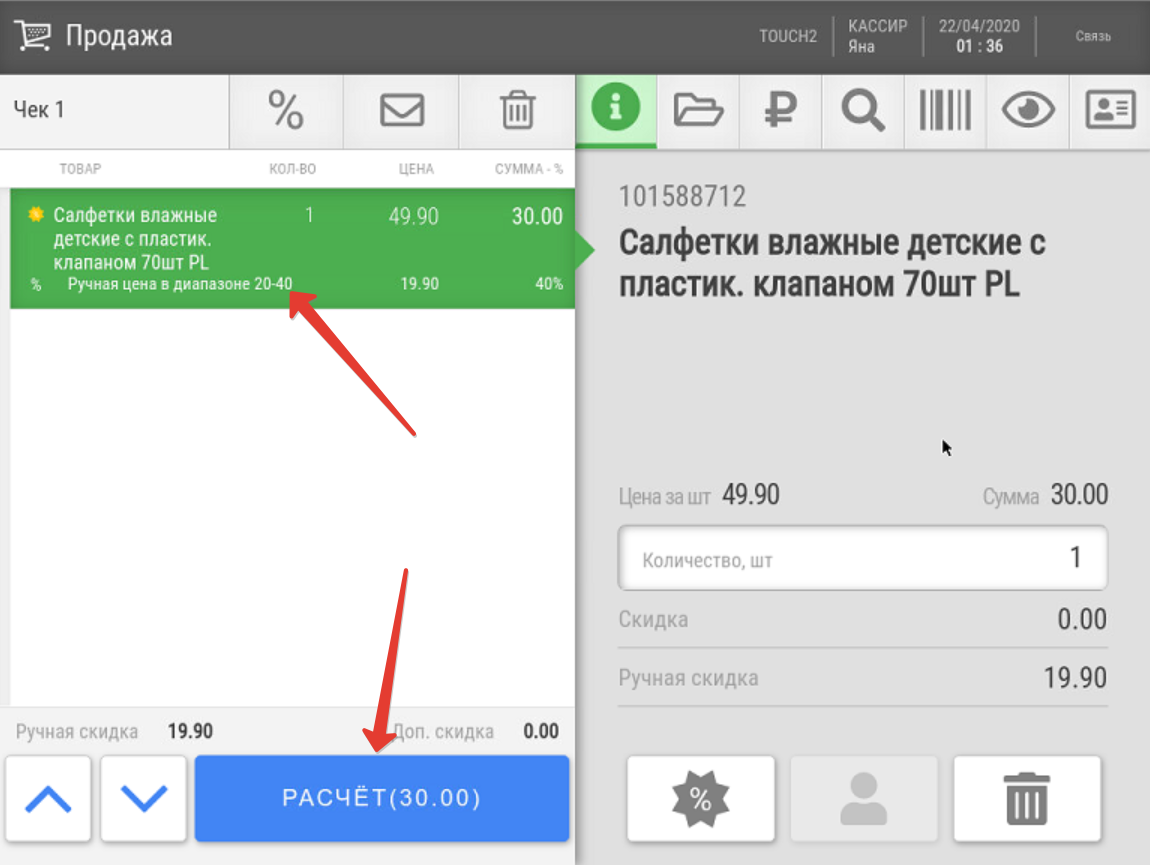The width and height of the screenshot is (1150, 865).
Task: Click the КАССИР Яна cashier label
Action: click(x=877, y=36)
